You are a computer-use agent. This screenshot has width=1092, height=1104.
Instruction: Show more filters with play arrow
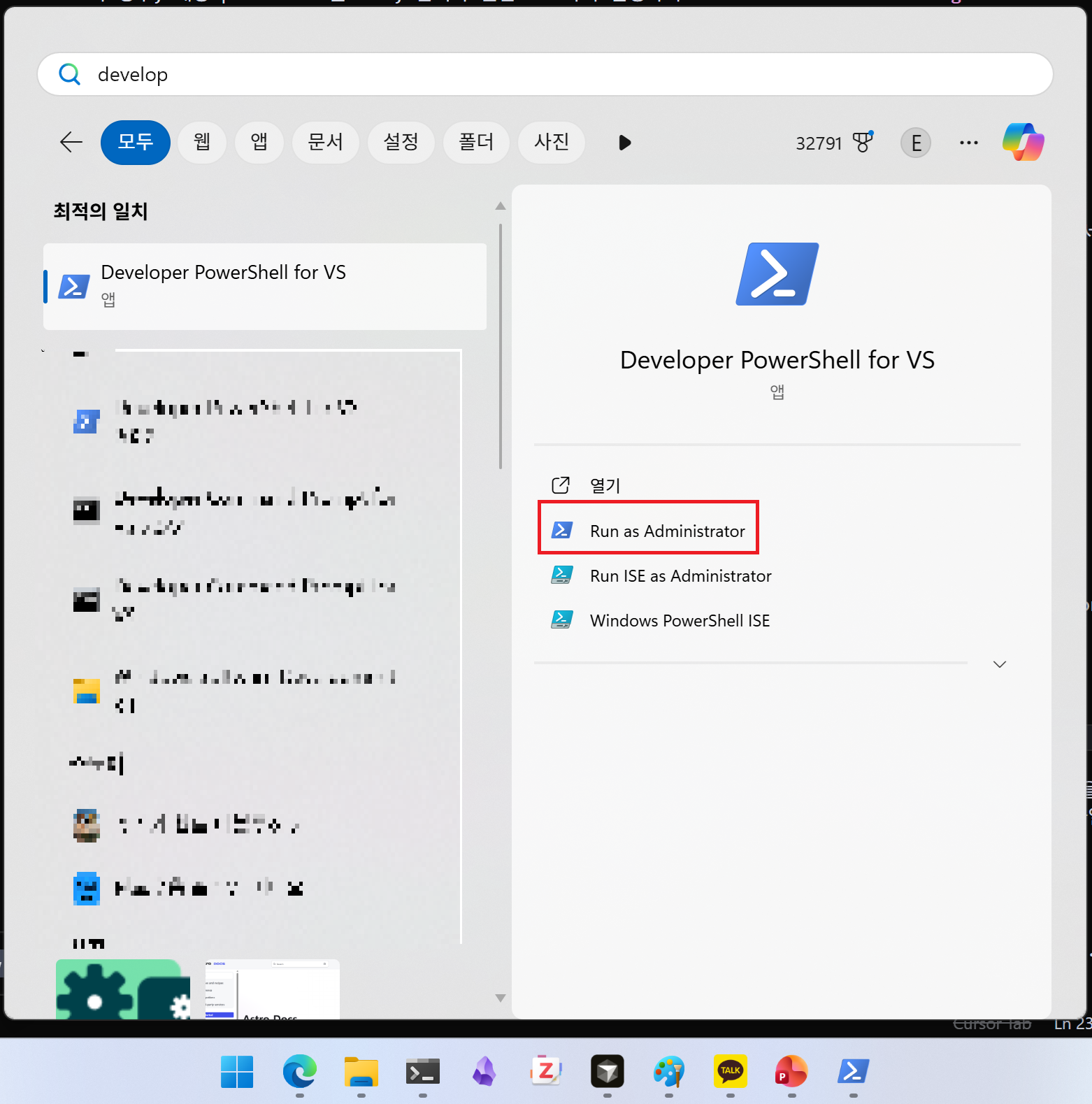tap(625, 143)
